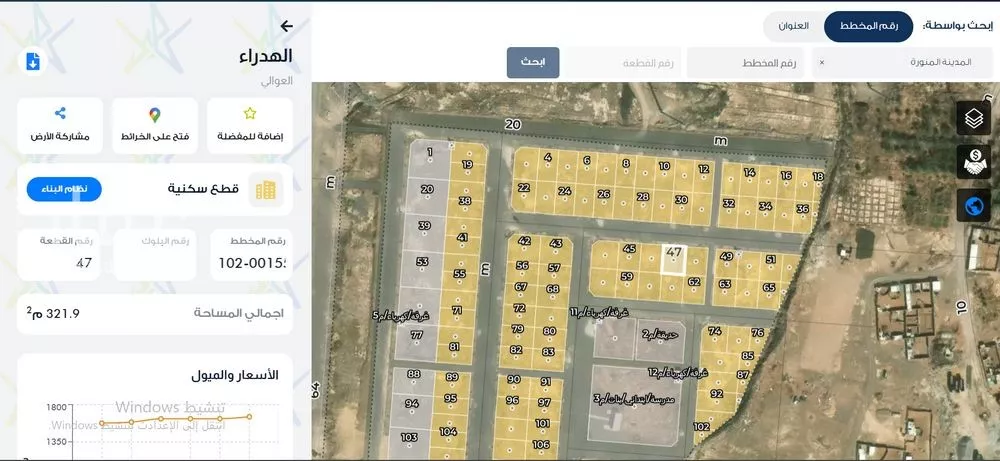Image resolution: width=1000 pixels, height=461 pixels.
Task: Click parcel 65 on the map
Action: 769,287
